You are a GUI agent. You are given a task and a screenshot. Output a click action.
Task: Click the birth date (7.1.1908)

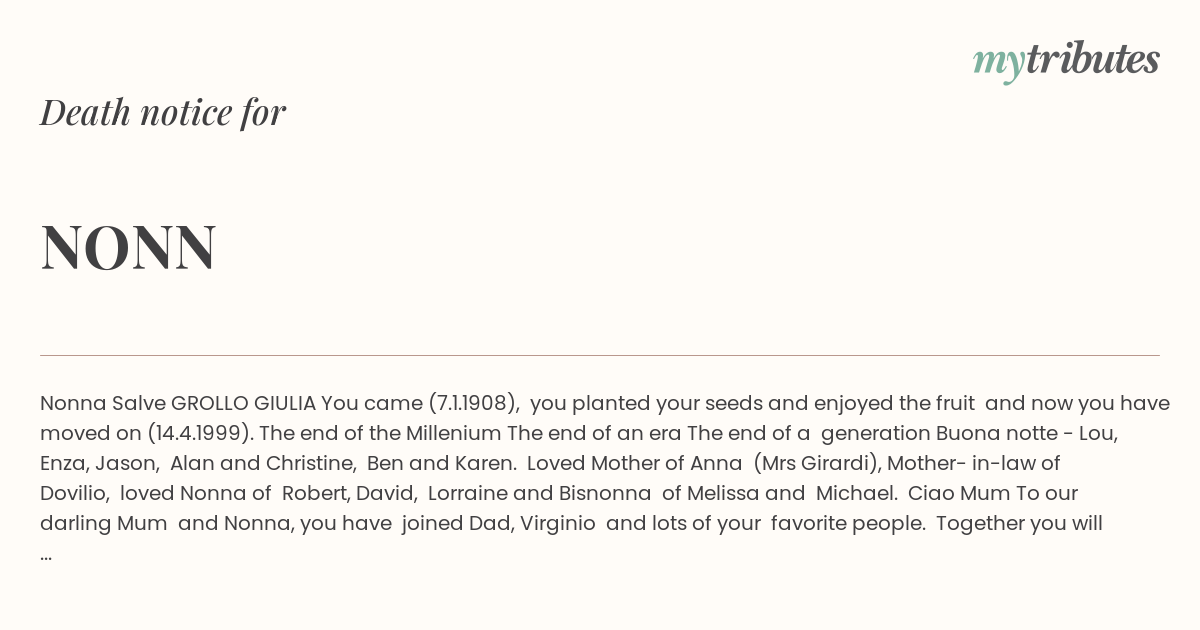(x=474, y=403)
